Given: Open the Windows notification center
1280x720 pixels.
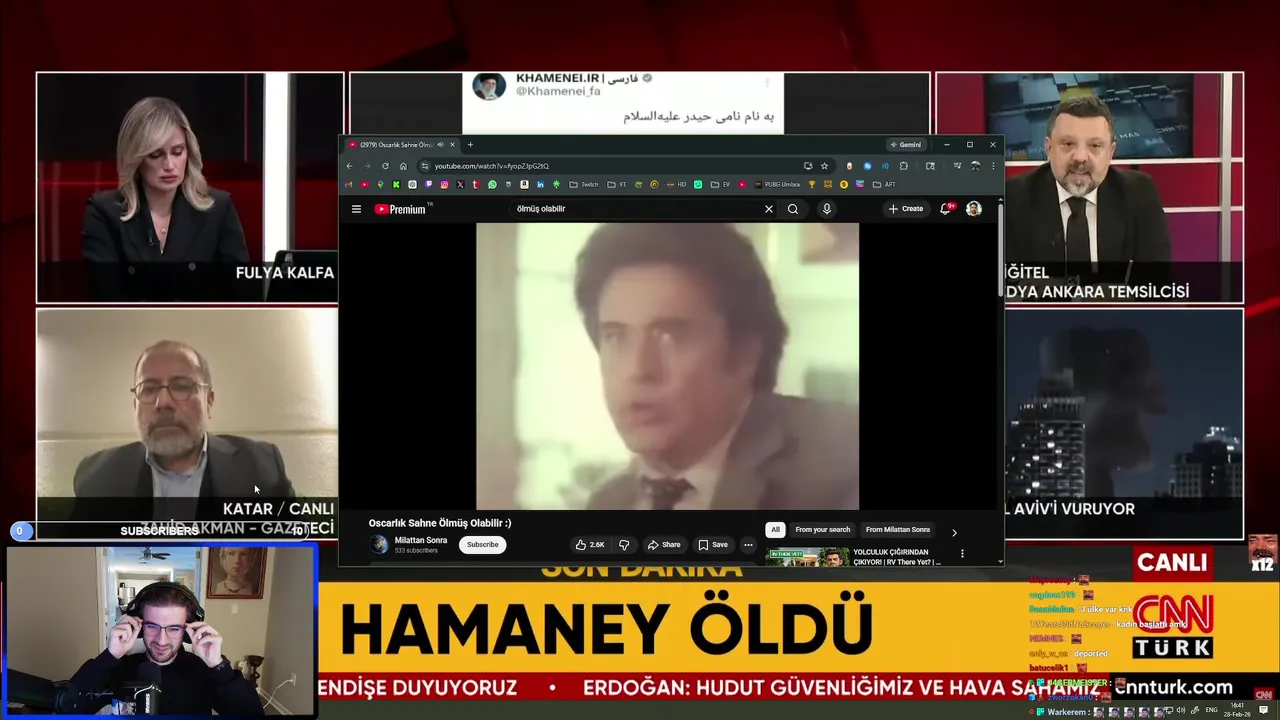Looking at the screenshot, I should [x=1263, y=710].
